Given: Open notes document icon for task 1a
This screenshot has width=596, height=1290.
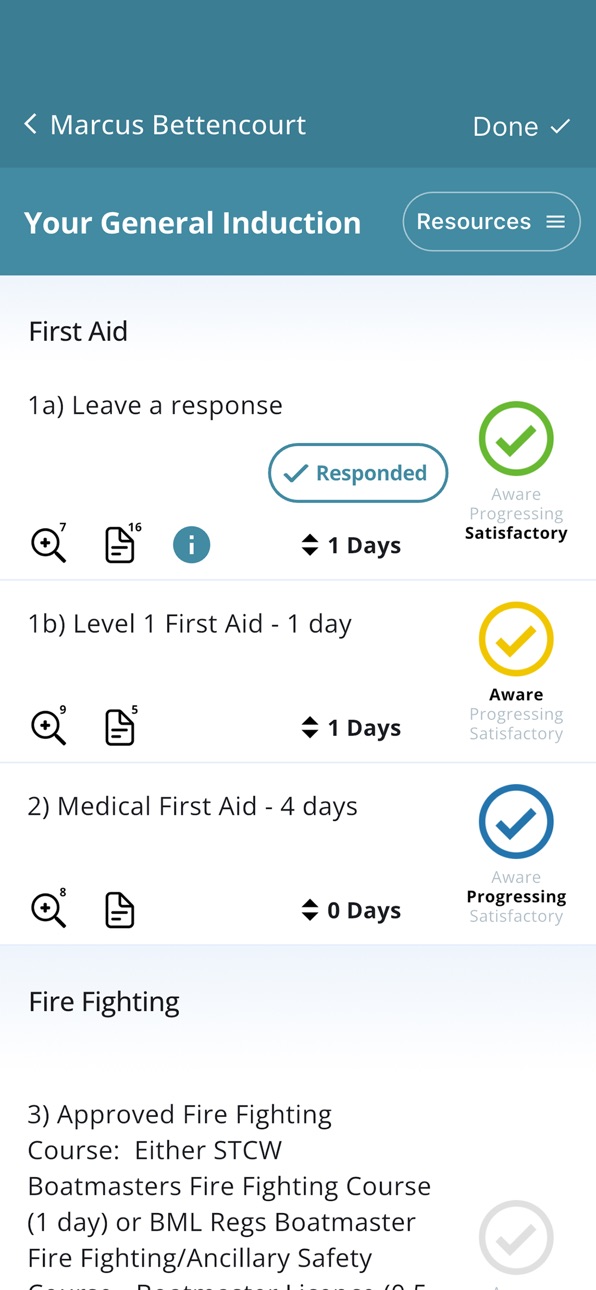Looking at the screenshot, I should (x=122, y=544).
